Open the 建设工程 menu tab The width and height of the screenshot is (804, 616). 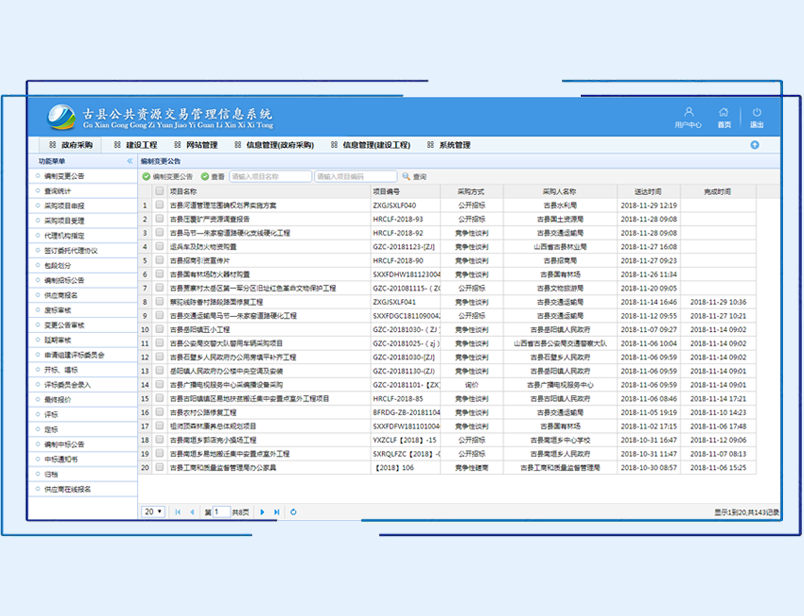coord(136,145)
